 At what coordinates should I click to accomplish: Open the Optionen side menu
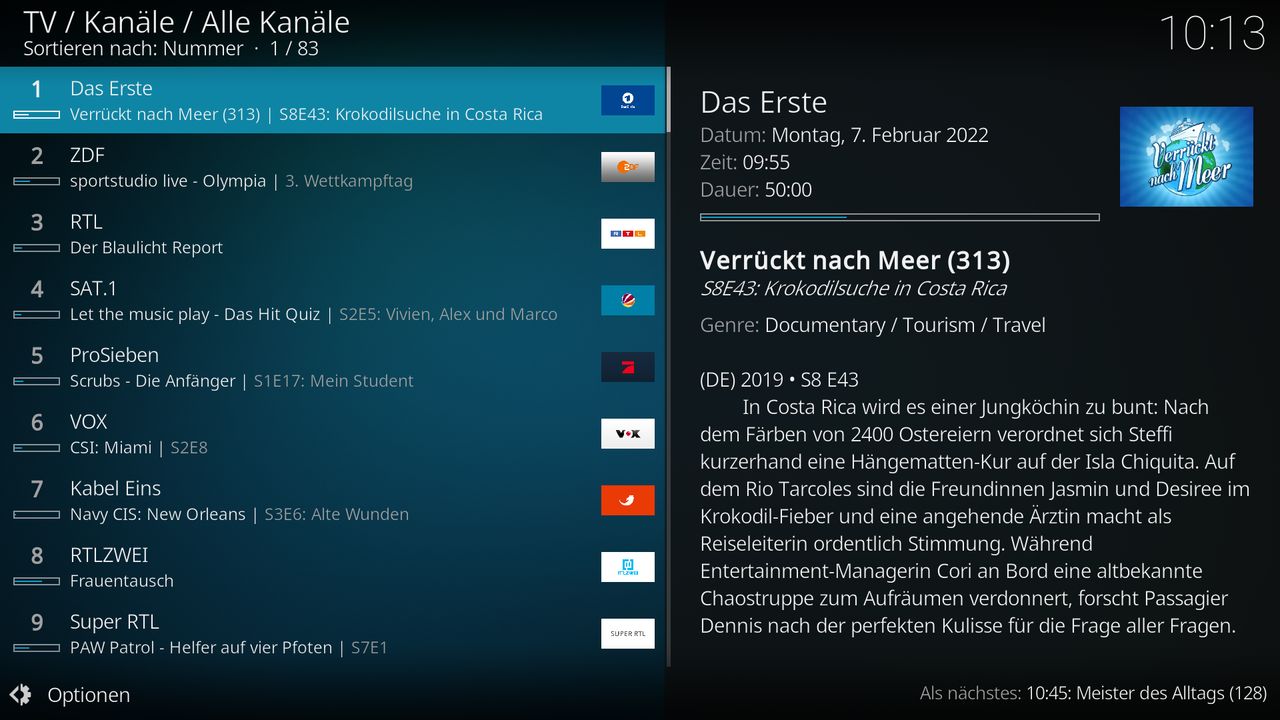tap(69, 694)
